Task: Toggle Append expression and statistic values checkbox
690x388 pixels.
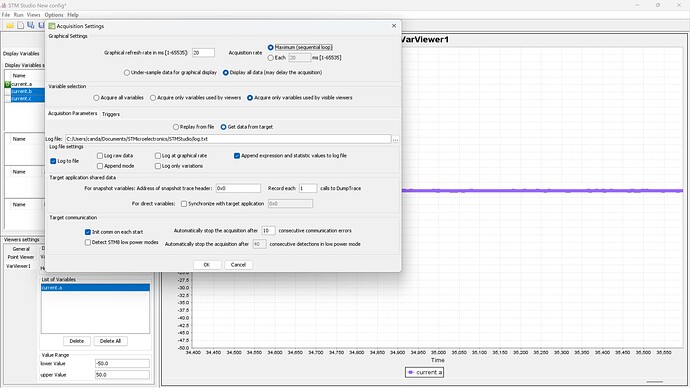Action: click(237, 156)
